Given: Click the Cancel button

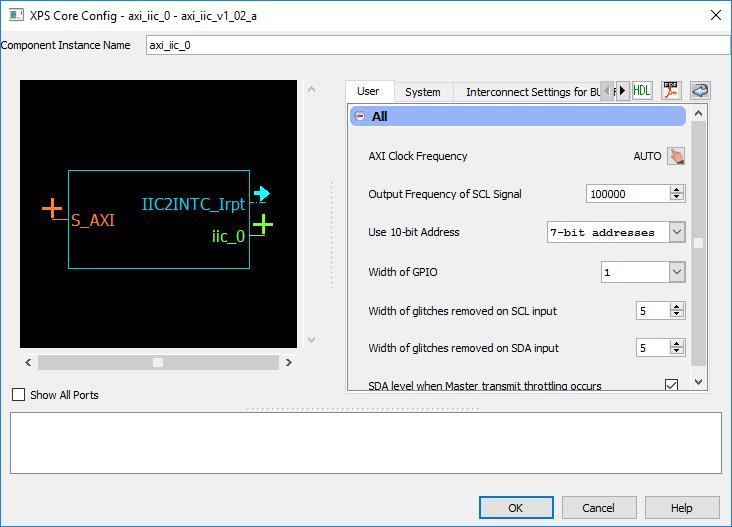Looking at the screenshot, I should pos(598,507).
